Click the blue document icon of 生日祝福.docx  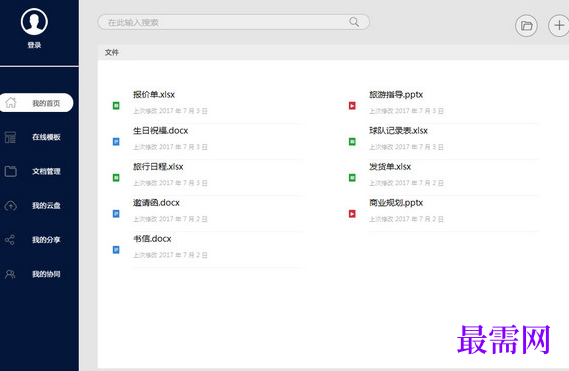click(116, 142)
